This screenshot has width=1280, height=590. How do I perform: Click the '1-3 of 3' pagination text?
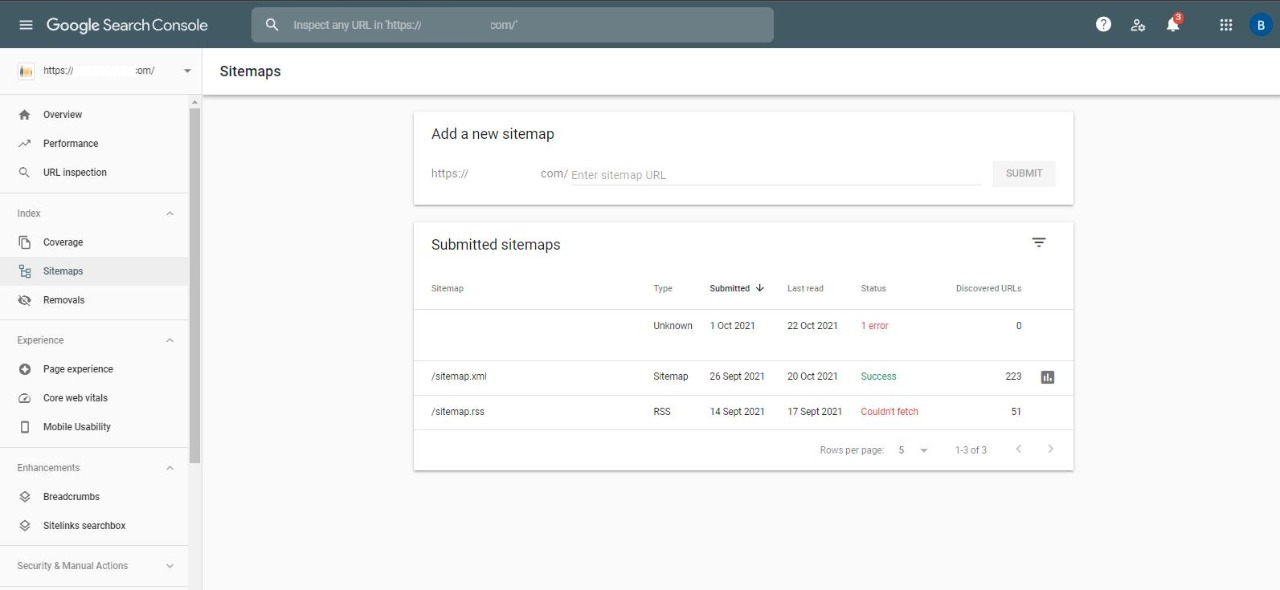click(971, 450)
